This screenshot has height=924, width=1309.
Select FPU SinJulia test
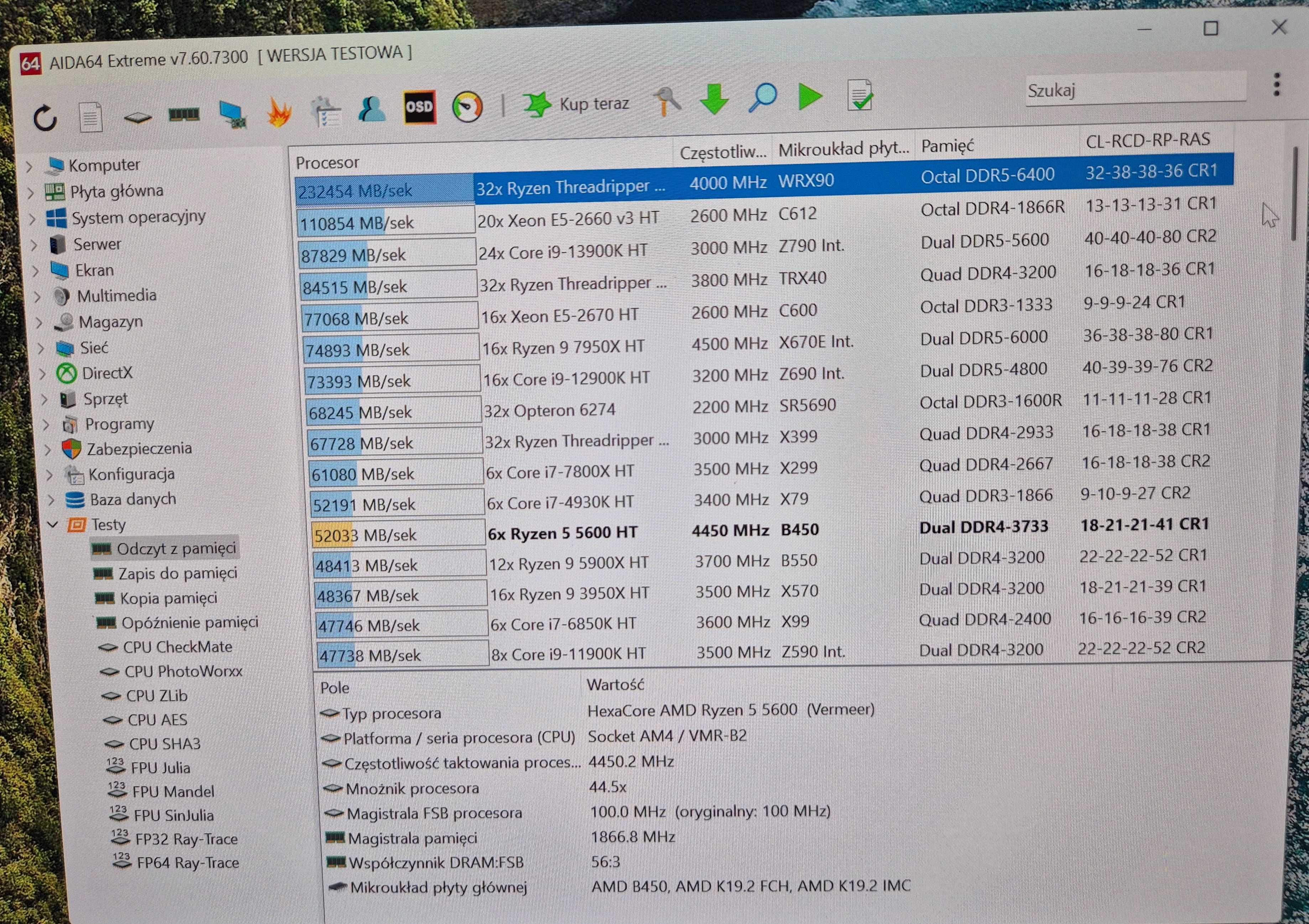point(174,816)
